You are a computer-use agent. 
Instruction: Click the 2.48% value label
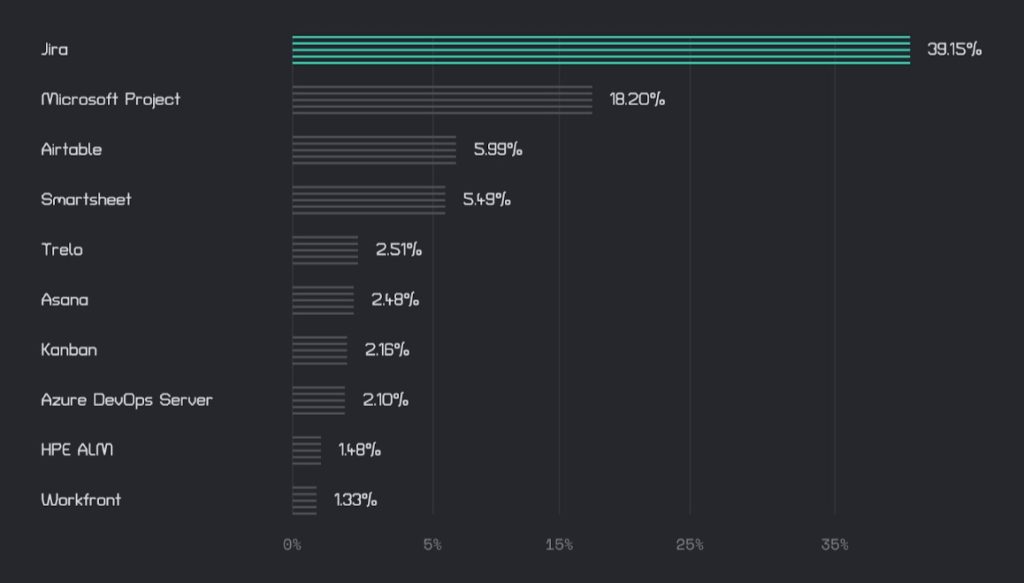tap(395, 300)
